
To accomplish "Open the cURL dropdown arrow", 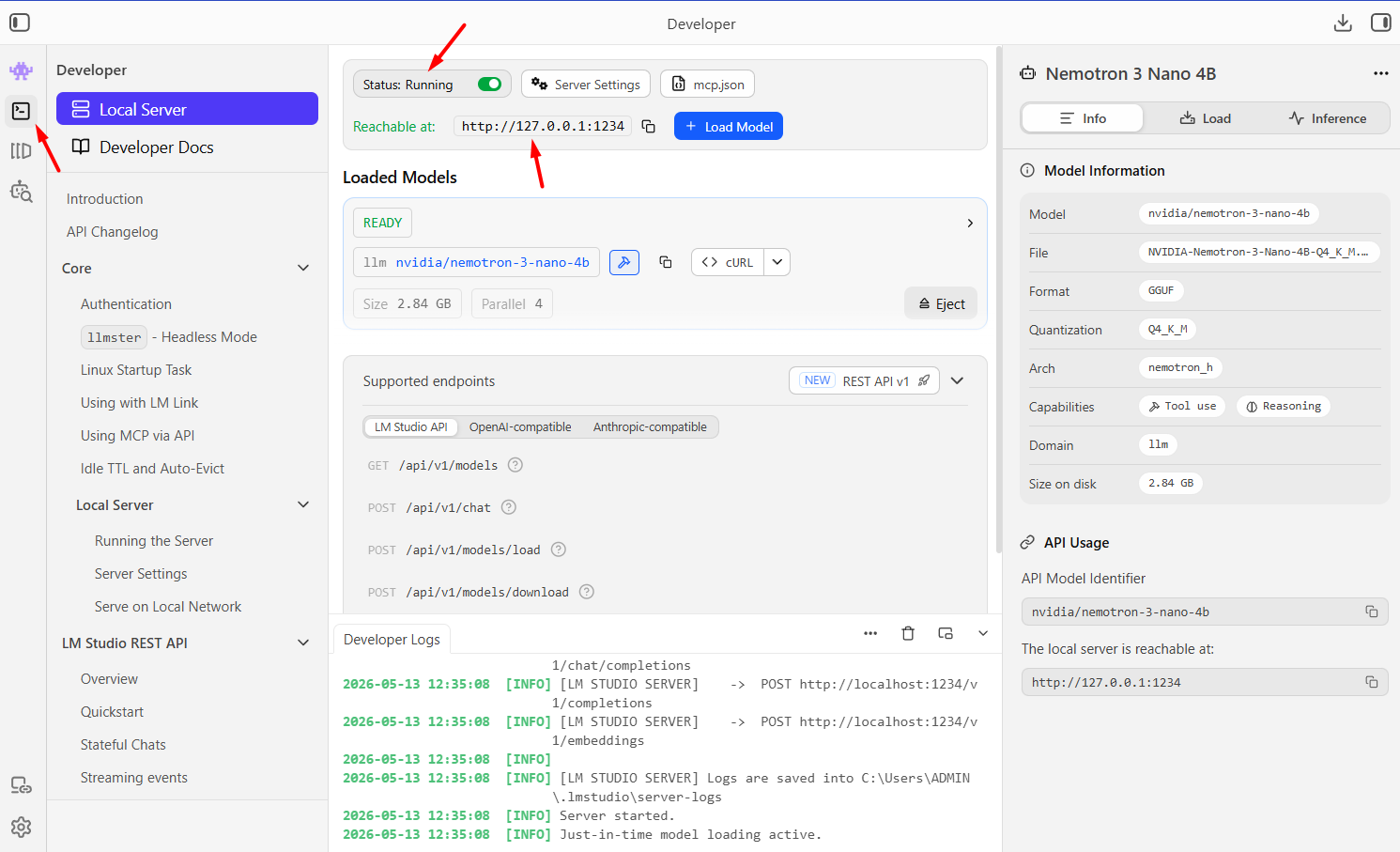I will (777, 262).
